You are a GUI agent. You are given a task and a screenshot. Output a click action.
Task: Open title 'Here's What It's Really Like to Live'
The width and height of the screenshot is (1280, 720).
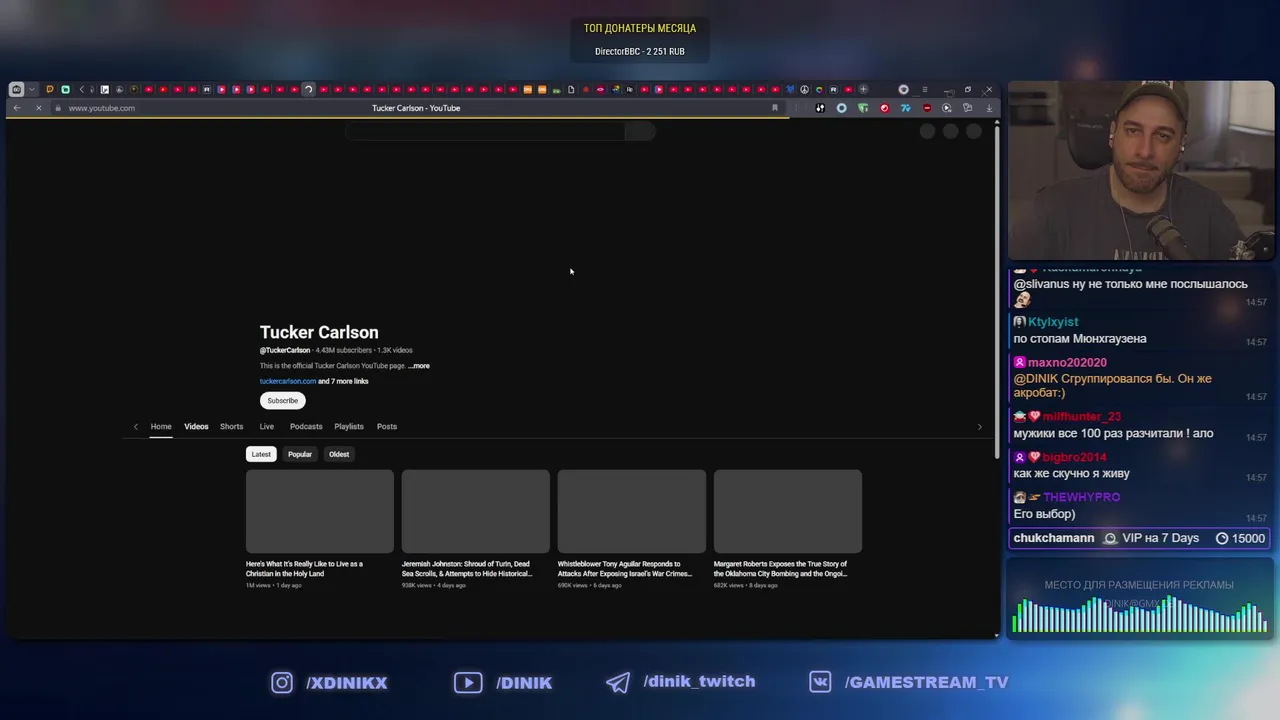pos(305,569)
